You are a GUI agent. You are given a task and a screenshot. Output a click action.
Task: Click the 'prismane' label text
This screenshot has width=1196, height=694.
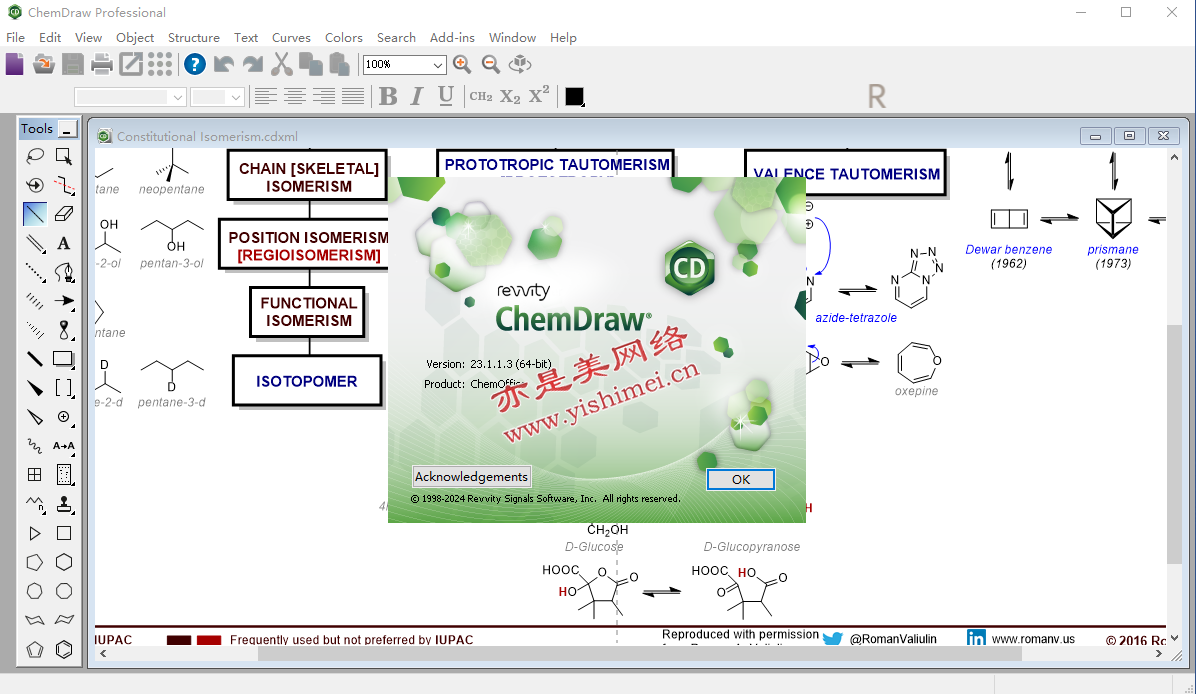(x=1113, y=249)
